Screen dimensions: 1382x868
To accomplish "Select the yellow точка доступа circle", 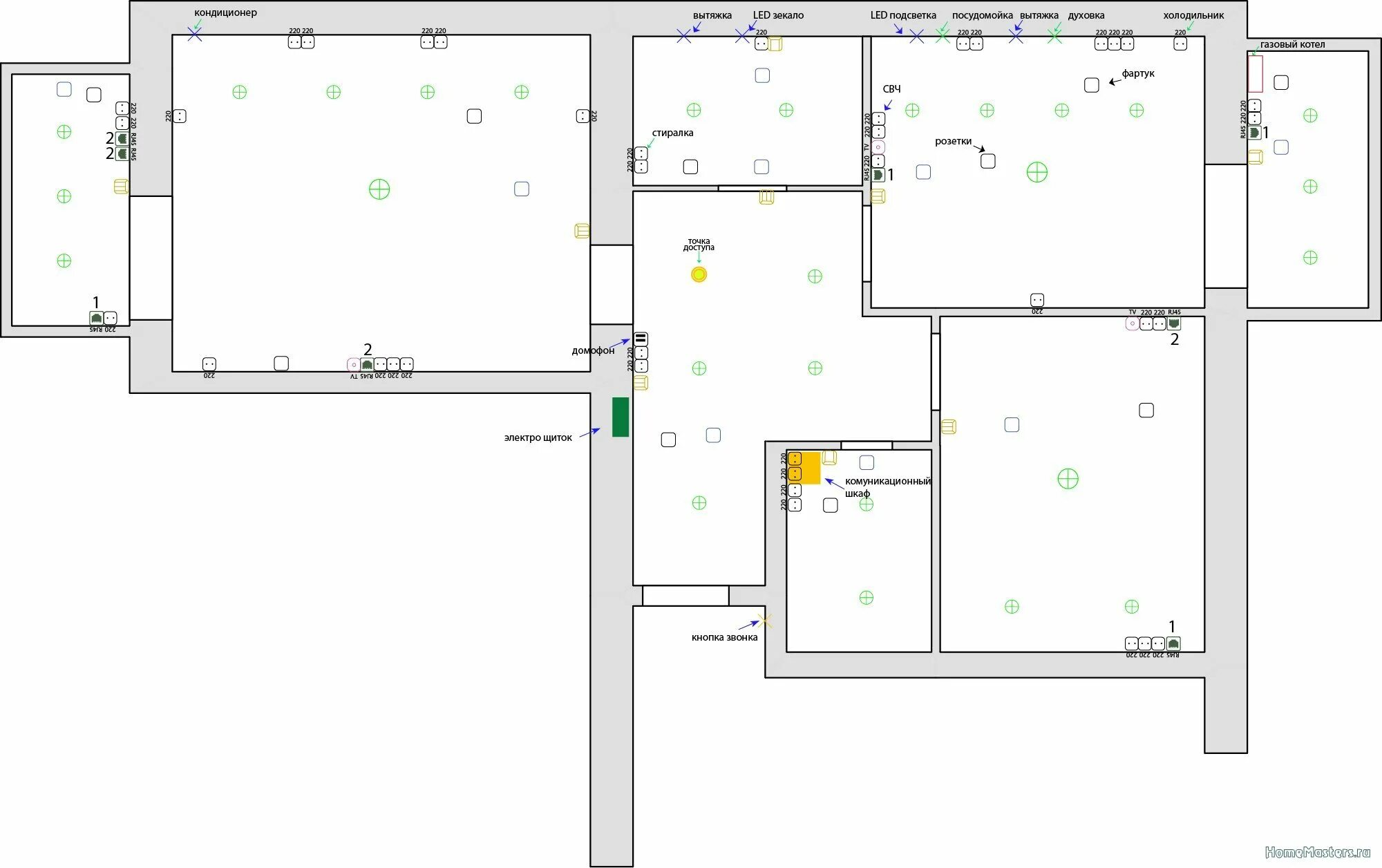I will (x=699, y=274).
